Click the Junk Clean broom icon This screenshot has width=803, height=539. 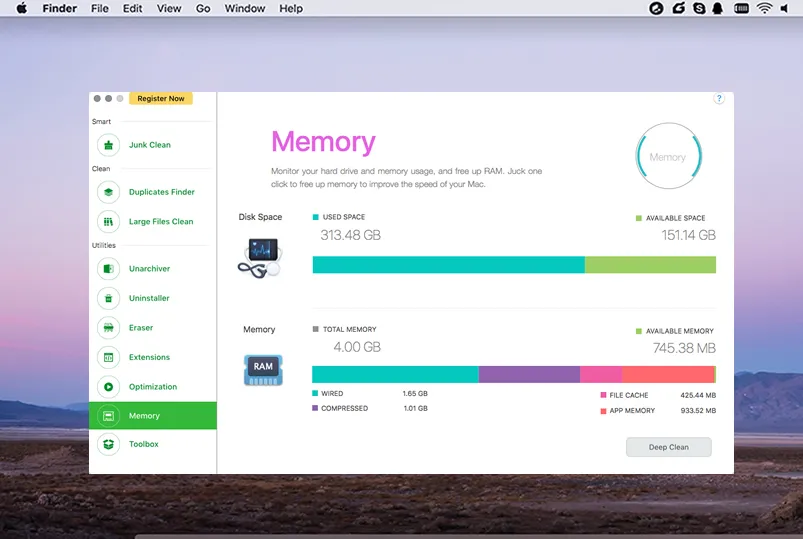(108, 145)
